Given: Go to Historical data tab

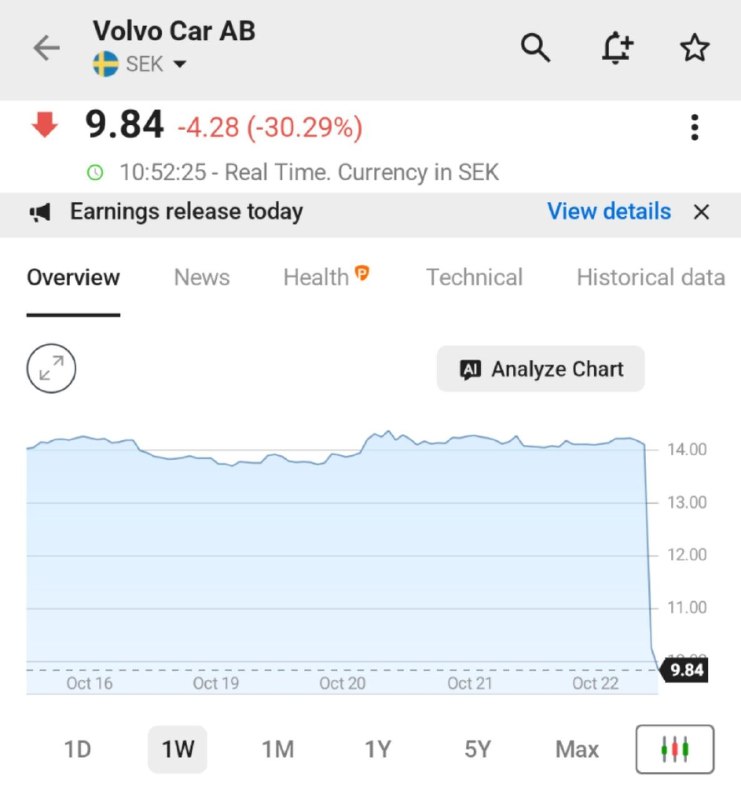Looking at the screenshot, I should pos(651,278).
